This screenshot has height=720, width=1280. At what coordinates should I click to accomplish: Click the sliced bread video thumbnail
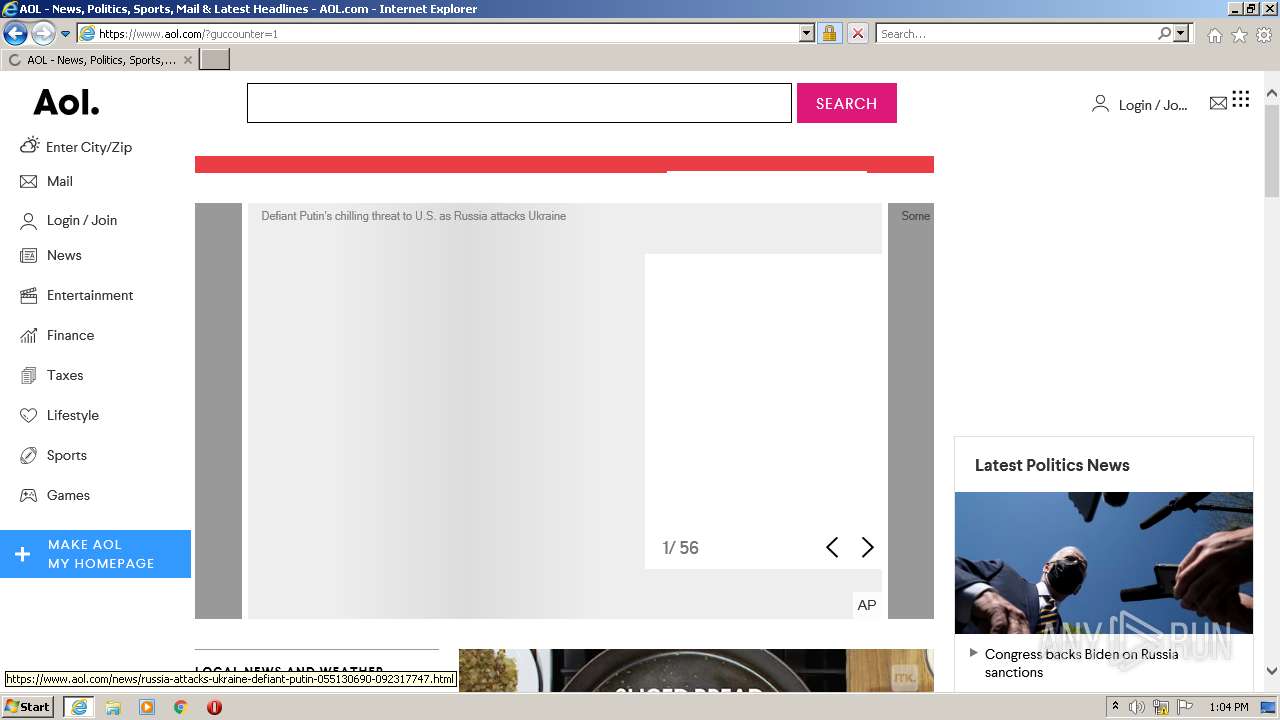coord(696,671)
